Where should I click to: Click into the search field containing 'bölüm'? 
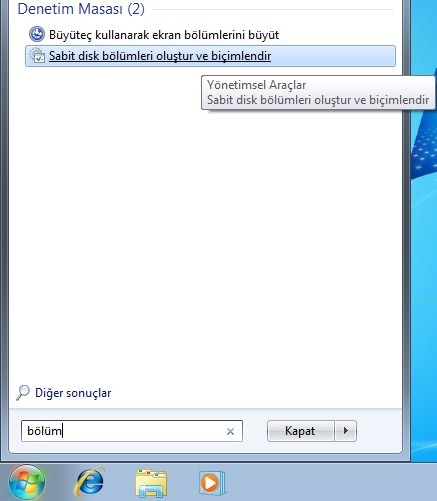[x=132, y=431]
